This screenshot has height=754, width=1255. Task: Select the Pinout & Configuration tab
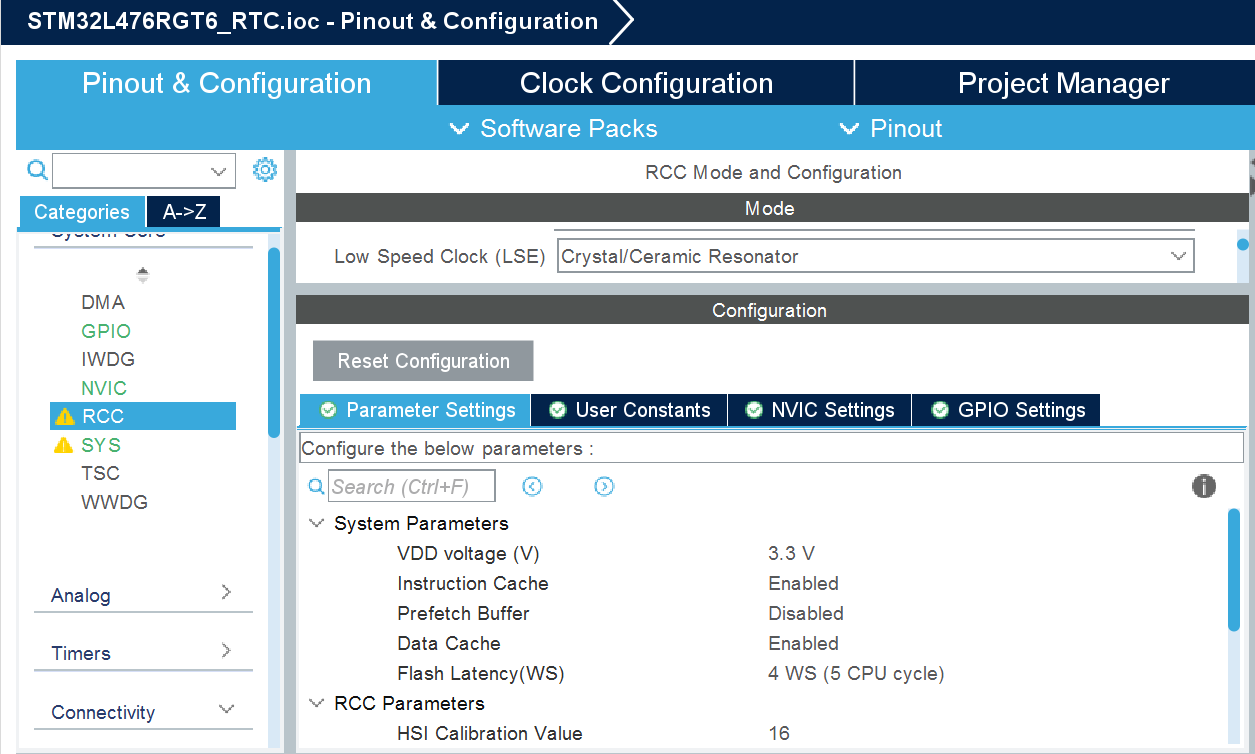click(227, 83)
